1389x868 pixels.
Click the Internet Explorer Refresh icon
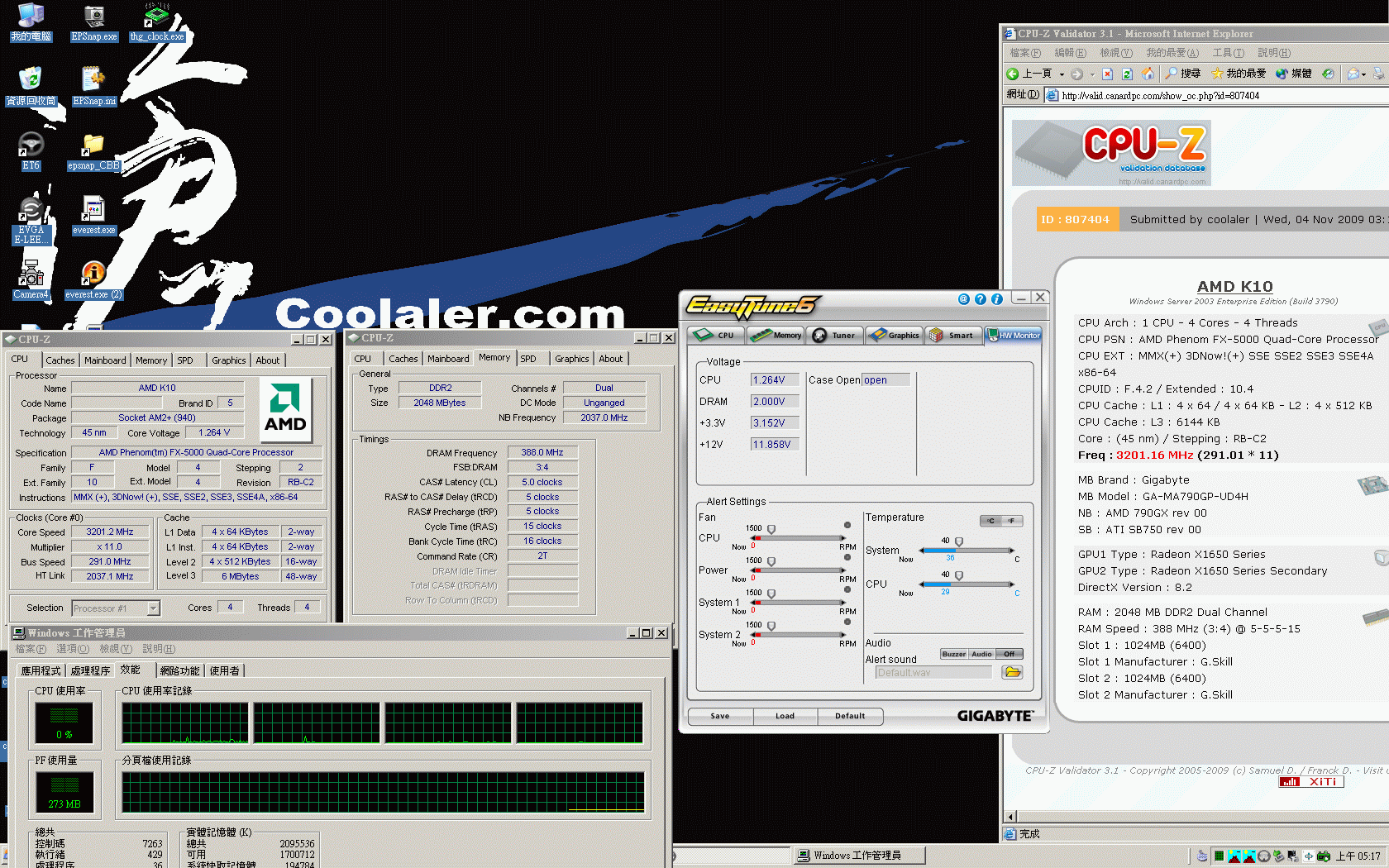pyautogui.click(x=1127, y=74)
